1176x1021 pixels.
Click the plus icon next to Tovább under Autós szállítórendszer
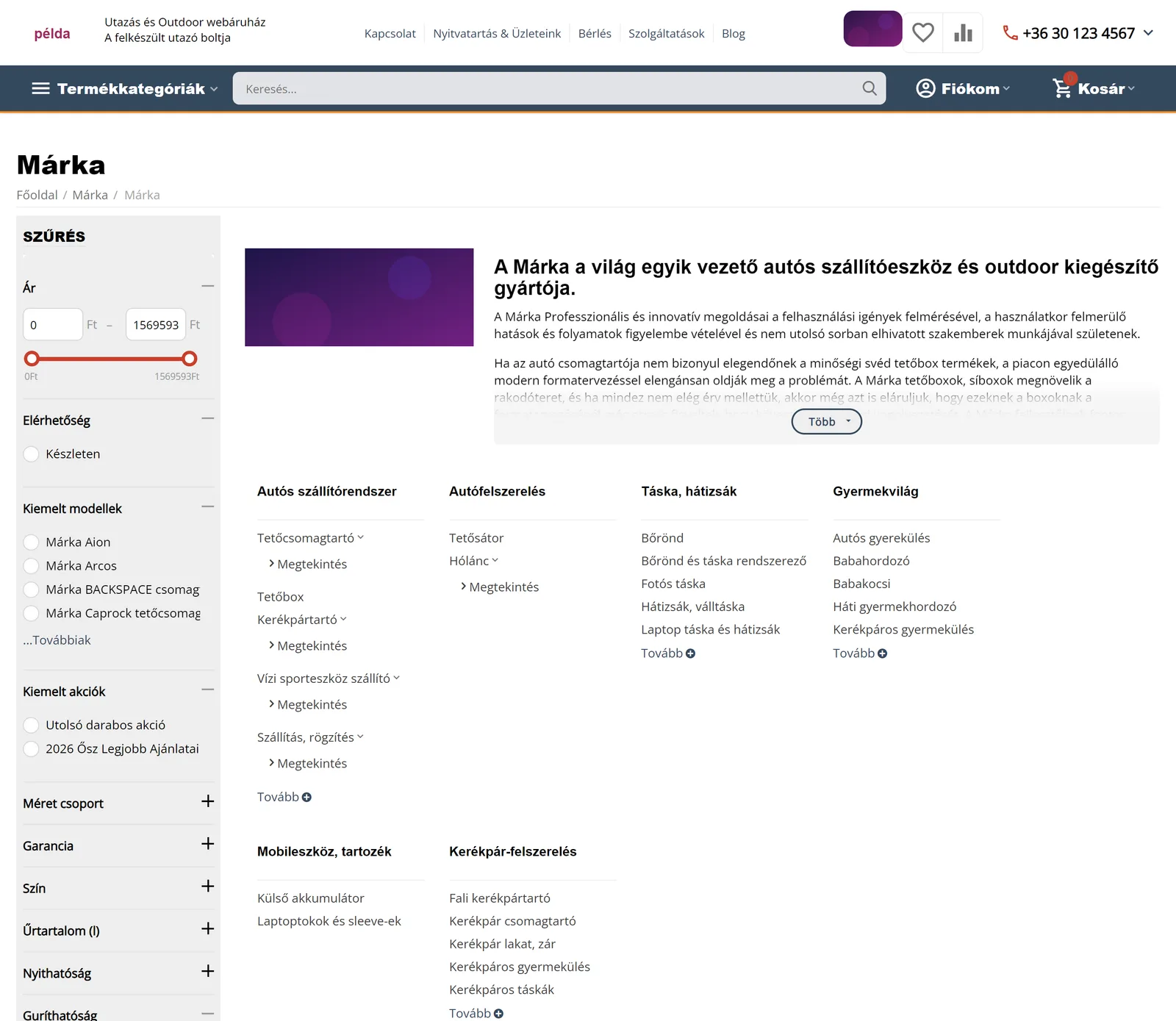point(306,797)
